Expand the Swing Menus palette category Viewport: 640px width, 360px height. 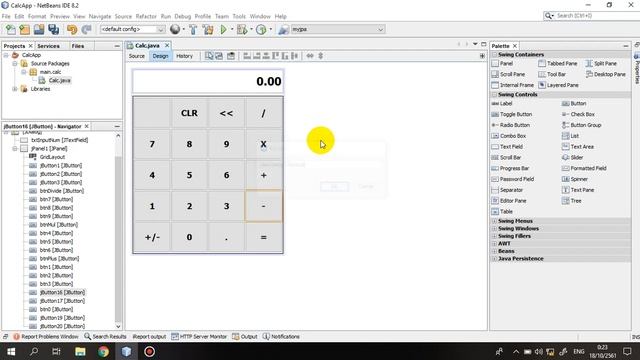[x=494, y=221]
